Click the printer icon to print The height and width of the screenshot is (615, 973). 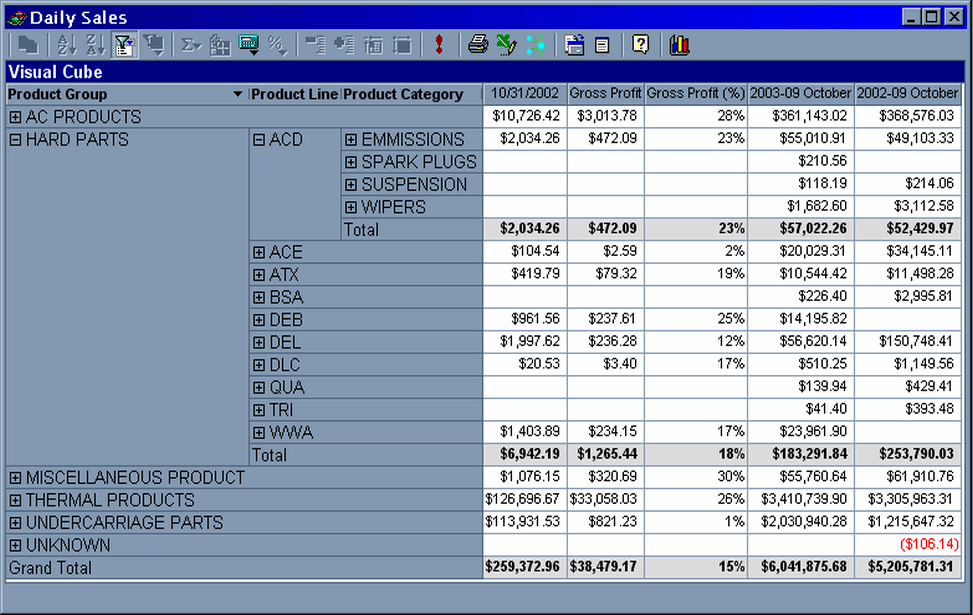[x=479, y=44]
